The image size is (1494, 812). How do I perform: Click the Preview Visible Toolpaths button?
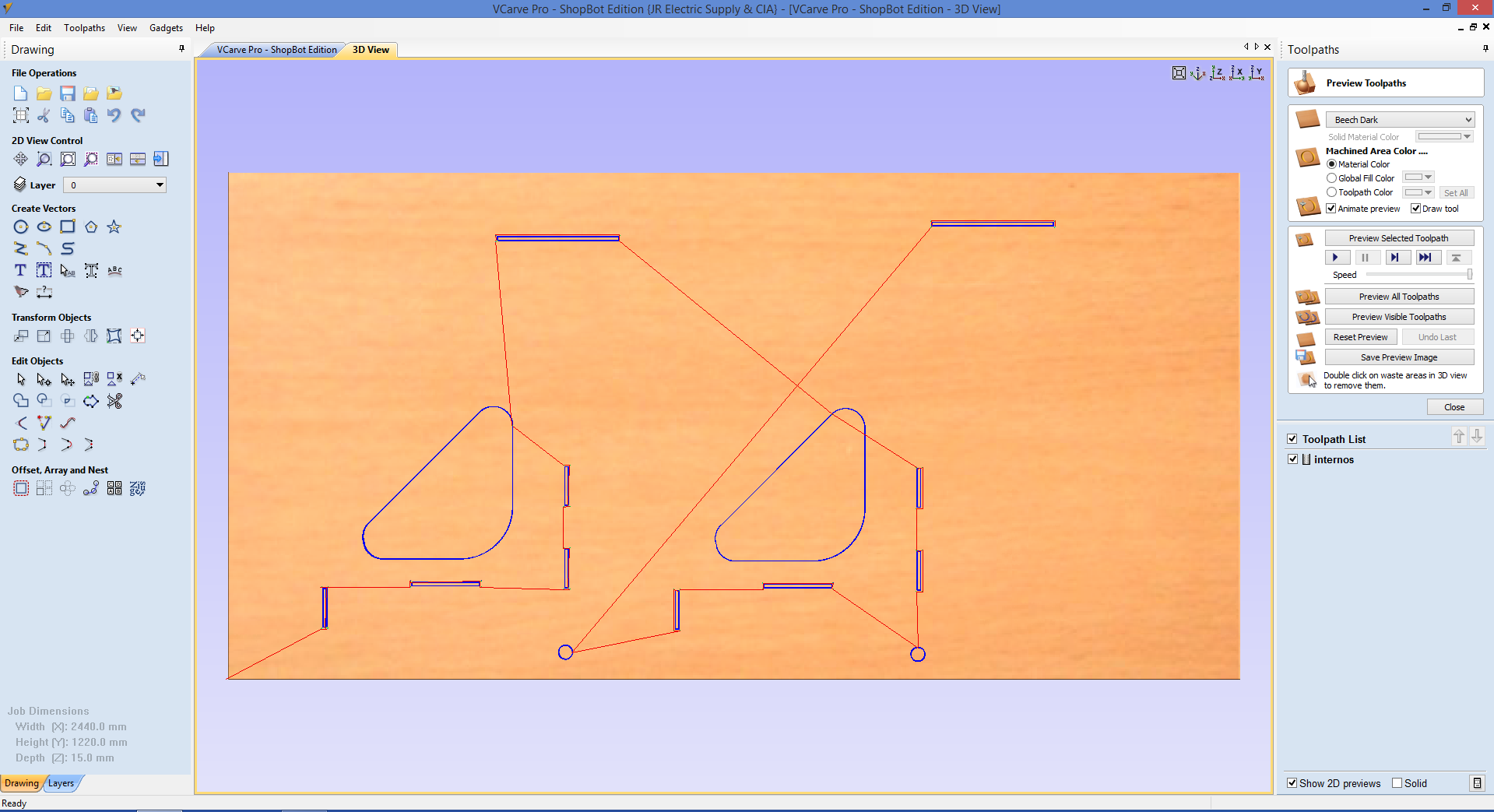pos(1399,317)
